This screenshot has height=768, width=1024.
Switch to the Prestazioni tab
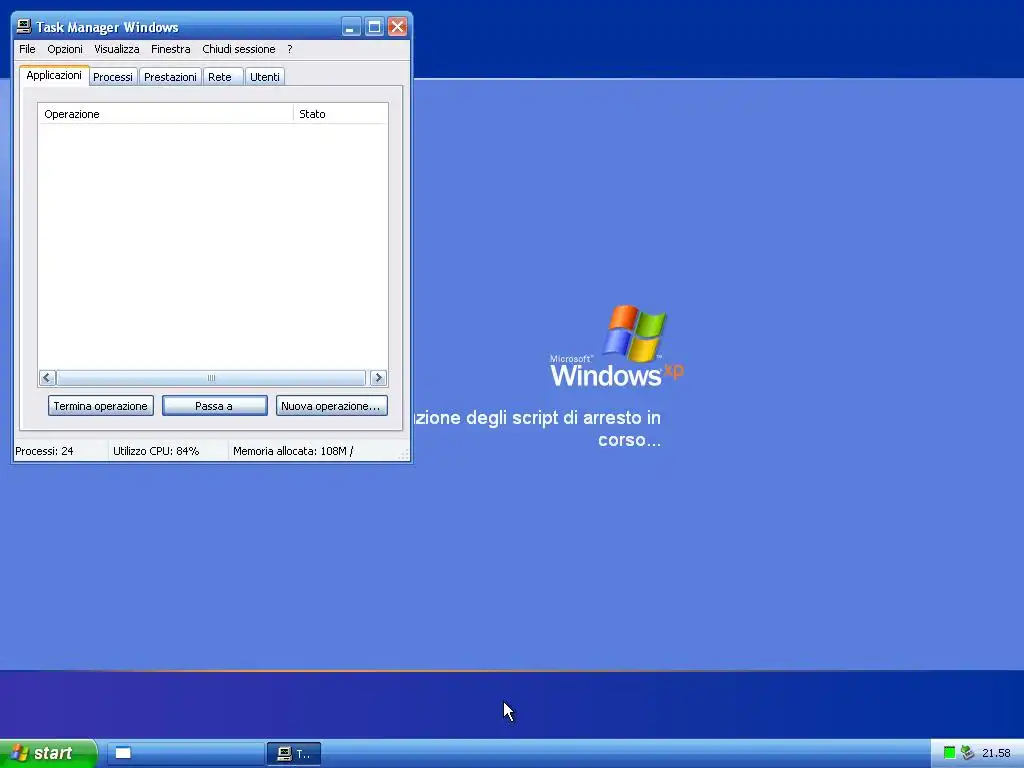point(170,77)
